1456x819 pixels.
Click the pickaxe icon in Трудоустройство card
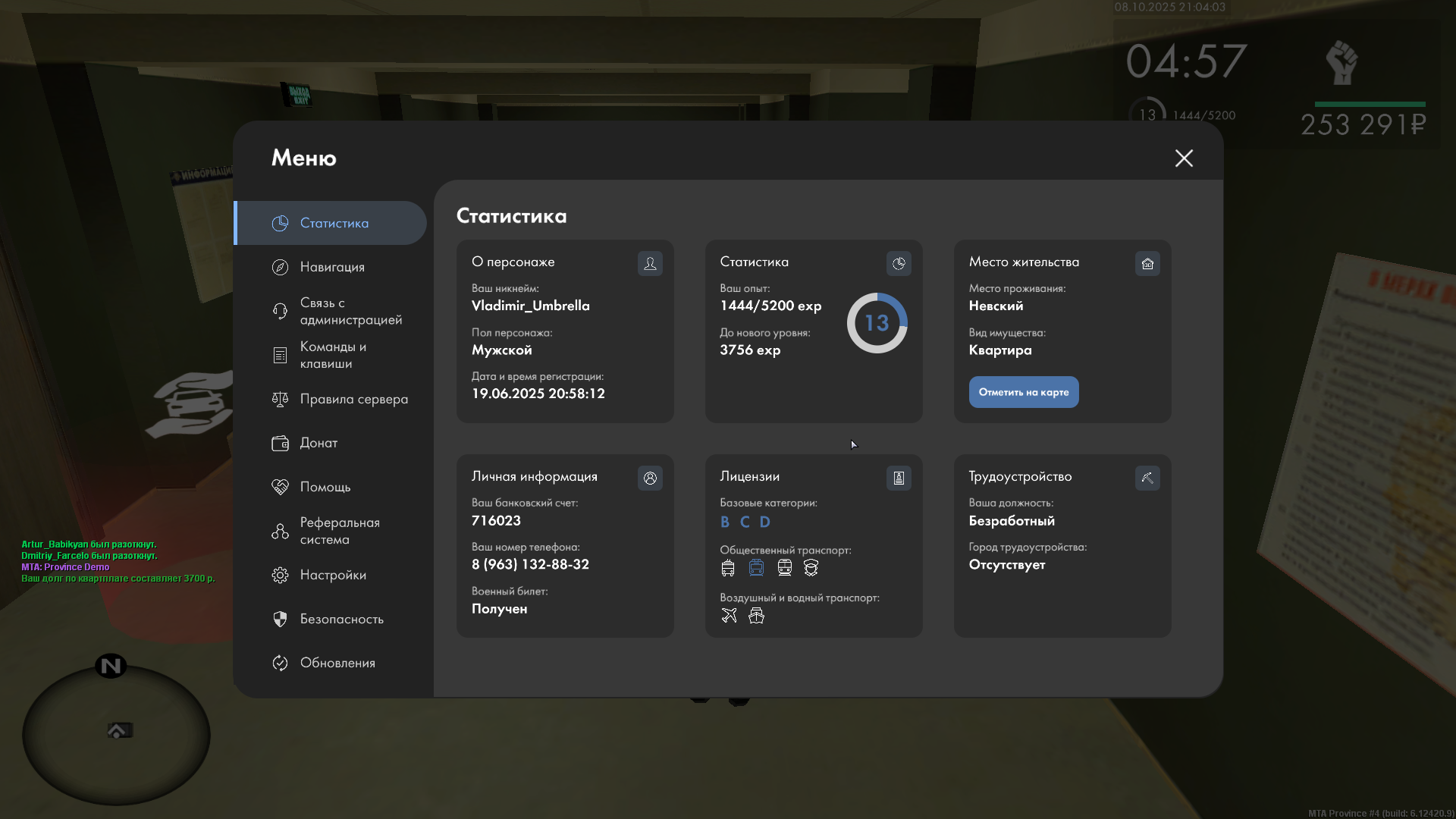[x=1147, y=478]
